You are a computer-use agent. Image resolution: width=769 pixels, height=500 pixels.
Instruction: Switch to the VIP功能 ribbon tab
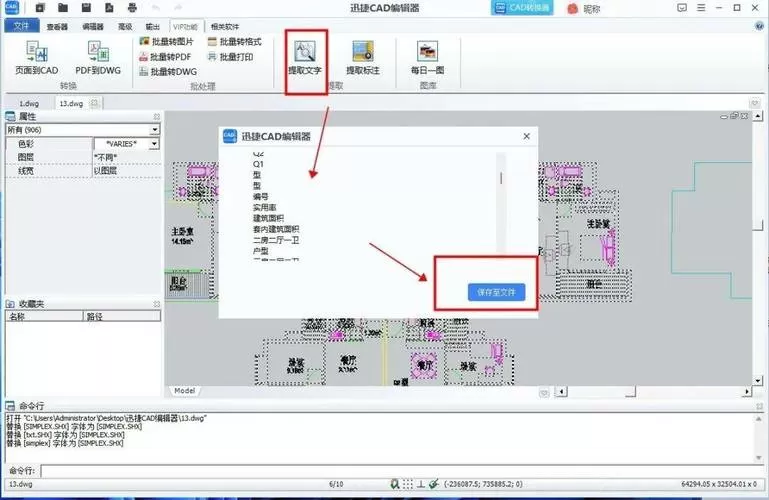[x=185, y=26]
